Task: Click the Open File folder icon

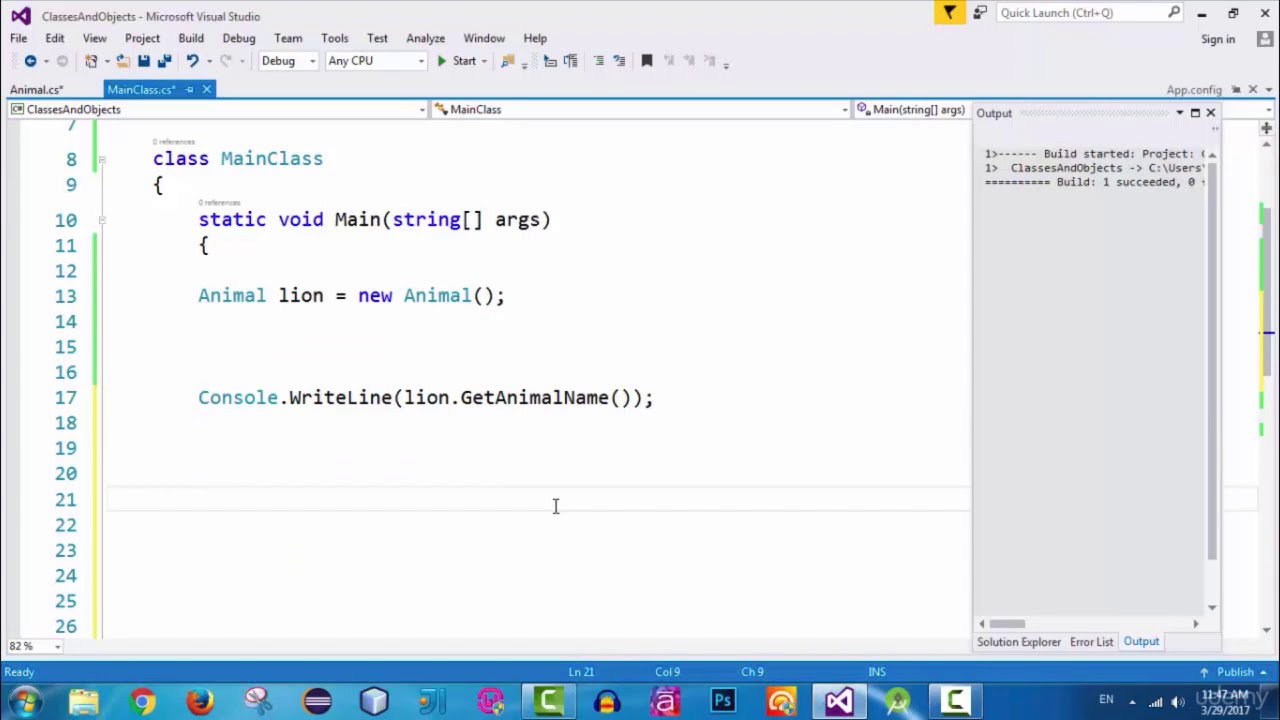Action: [122, 61]
